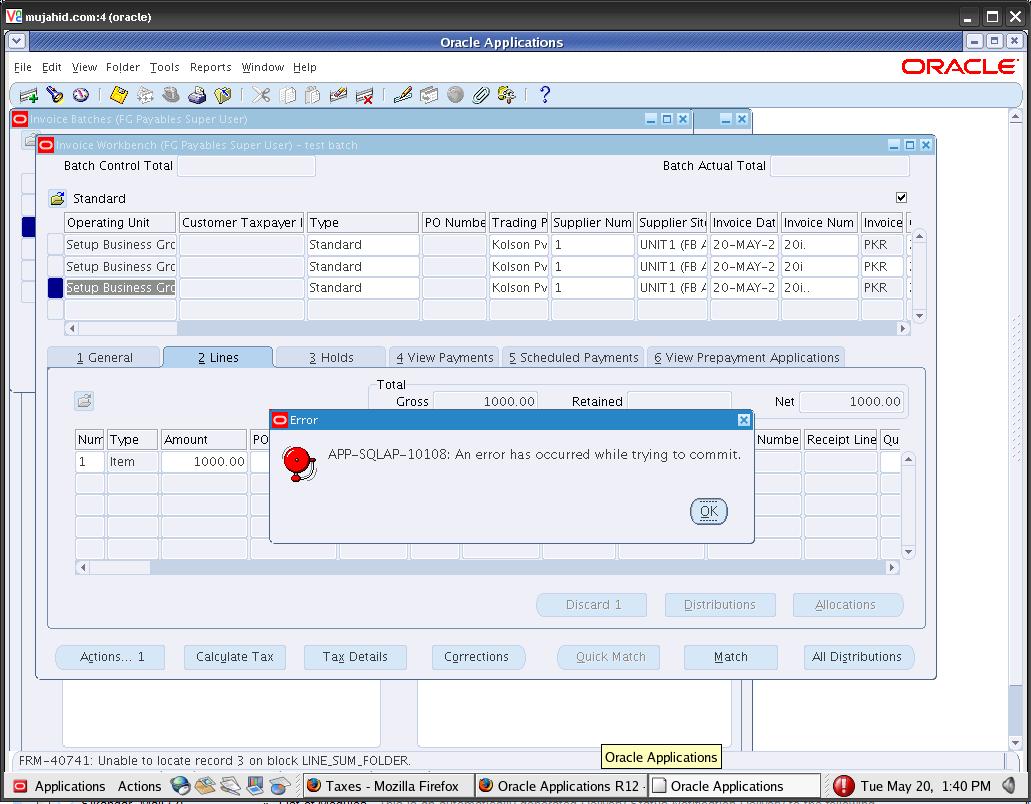Open the 5 Scheduled Payments tab
This screenshot has width=1031, height=804.
(x=573, y=358)
